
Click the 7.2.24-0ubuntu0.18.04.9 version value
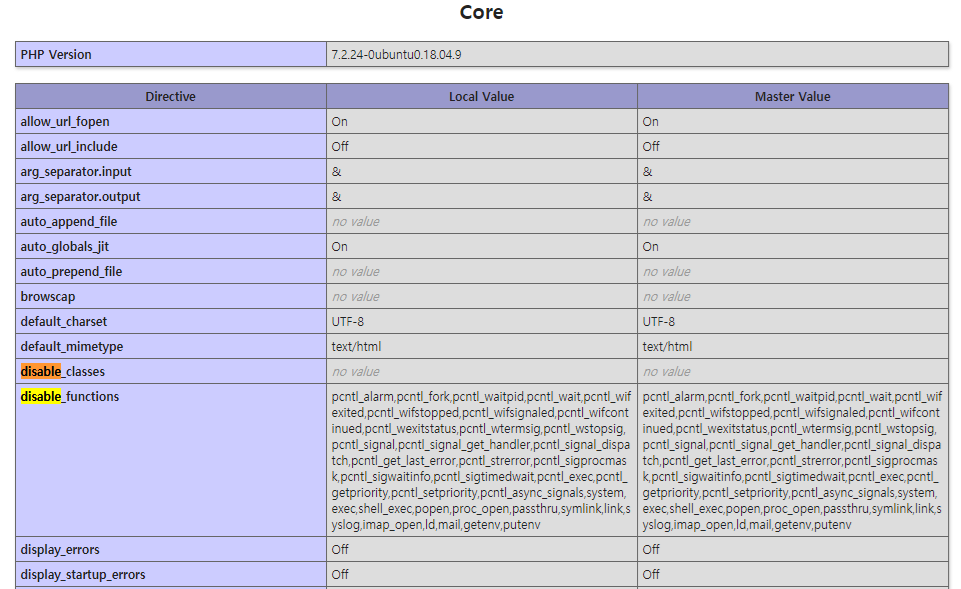[x=397, y=55]
